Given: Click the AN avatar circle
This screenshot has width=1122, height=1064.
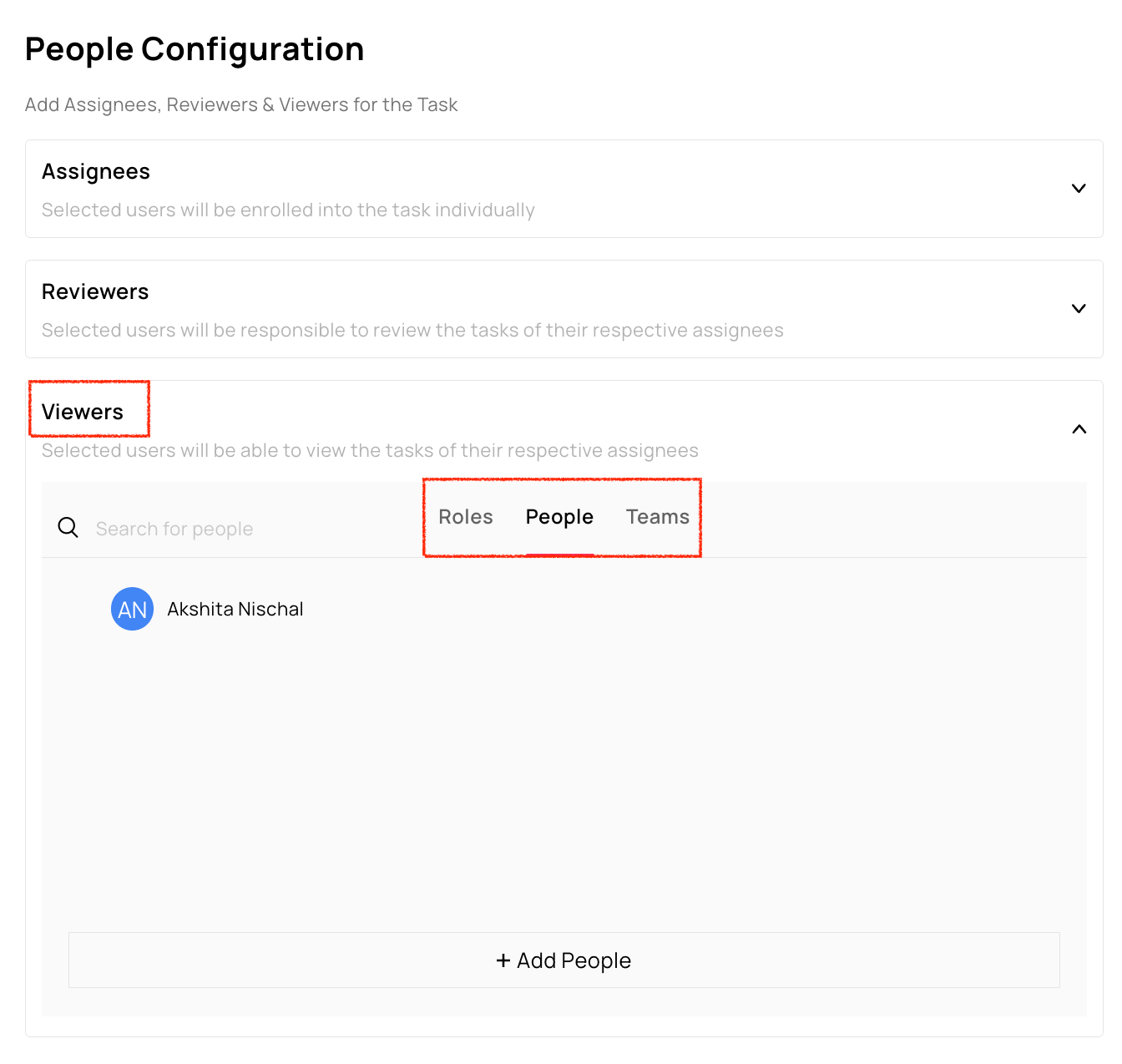Looking at the screenshot, I should point(132,609).
